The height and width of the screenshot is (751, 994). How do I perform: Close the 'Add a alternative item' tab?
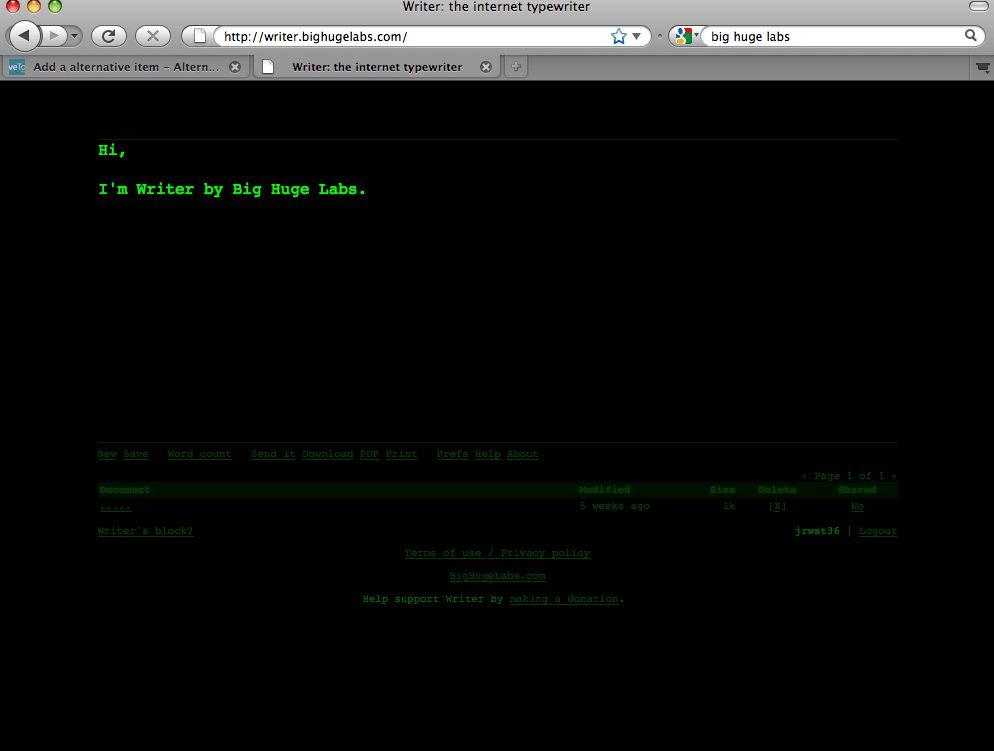[x=235, y=67]
